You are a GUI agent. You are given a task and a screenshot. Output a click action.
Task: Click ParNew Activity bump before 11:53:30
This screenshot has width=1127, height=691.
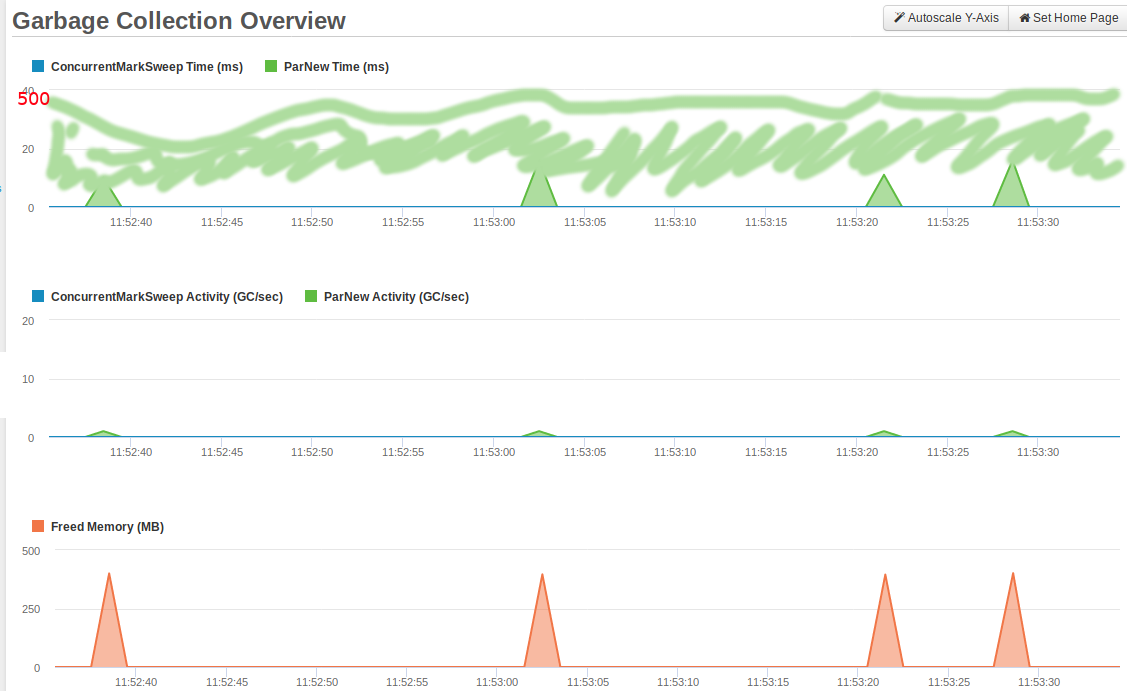[x=1011, y=434]
